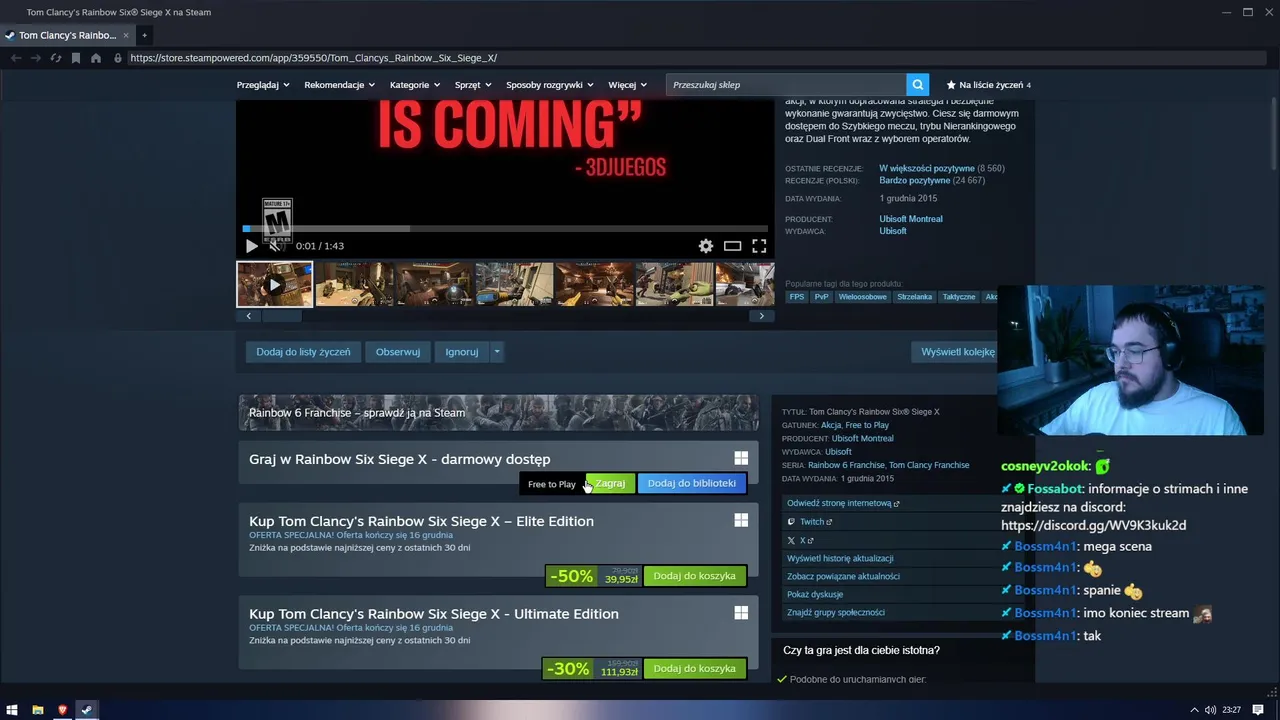Screen dimensions: 1280x720
Task: Play the trailer video
Action: click(251, 246)
